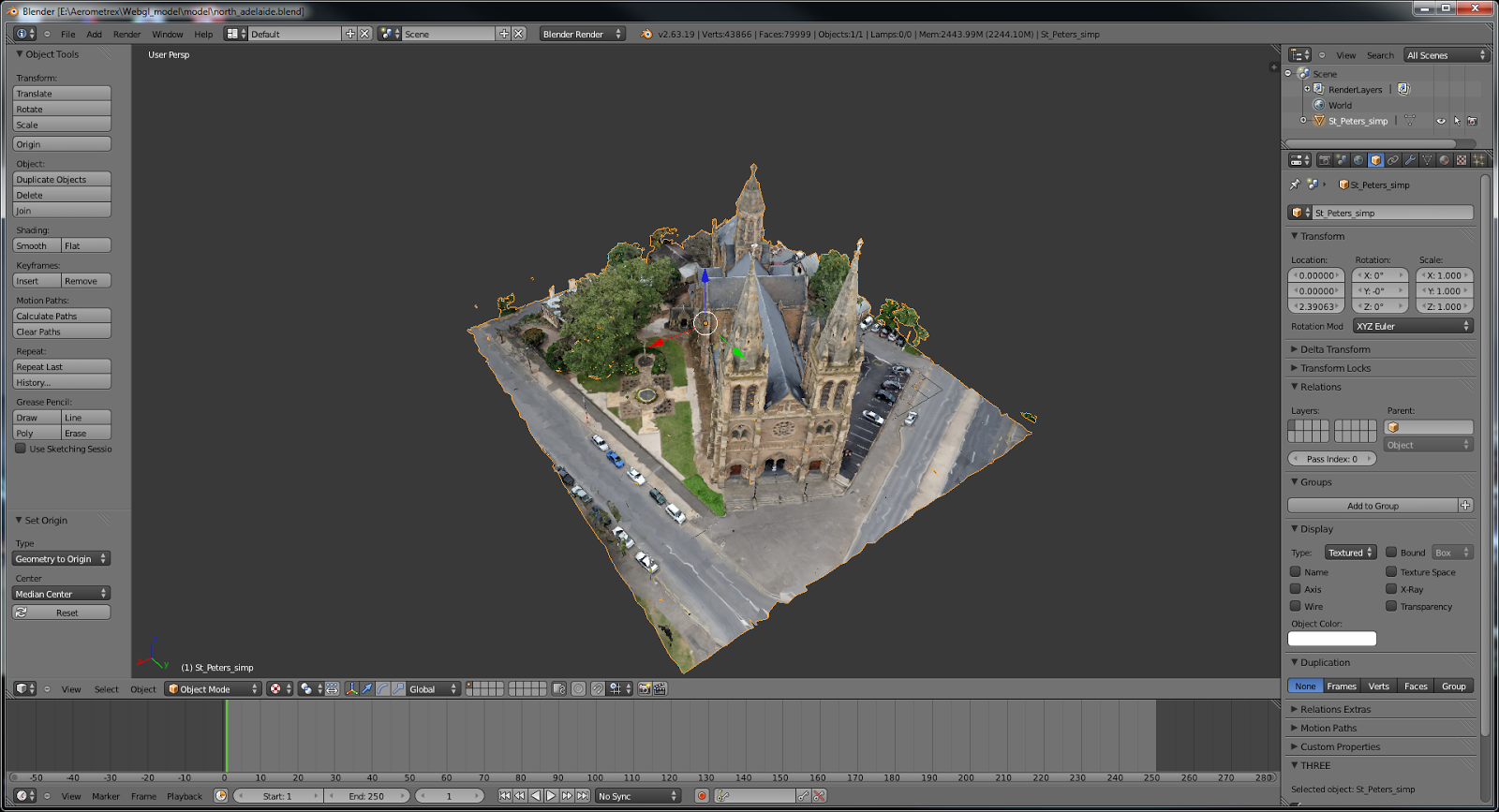This screenshot has height=812, width=1499.
Task: Open the Modifiers wrench tab
Action: pyautogui.click(x=1410, y=160)
